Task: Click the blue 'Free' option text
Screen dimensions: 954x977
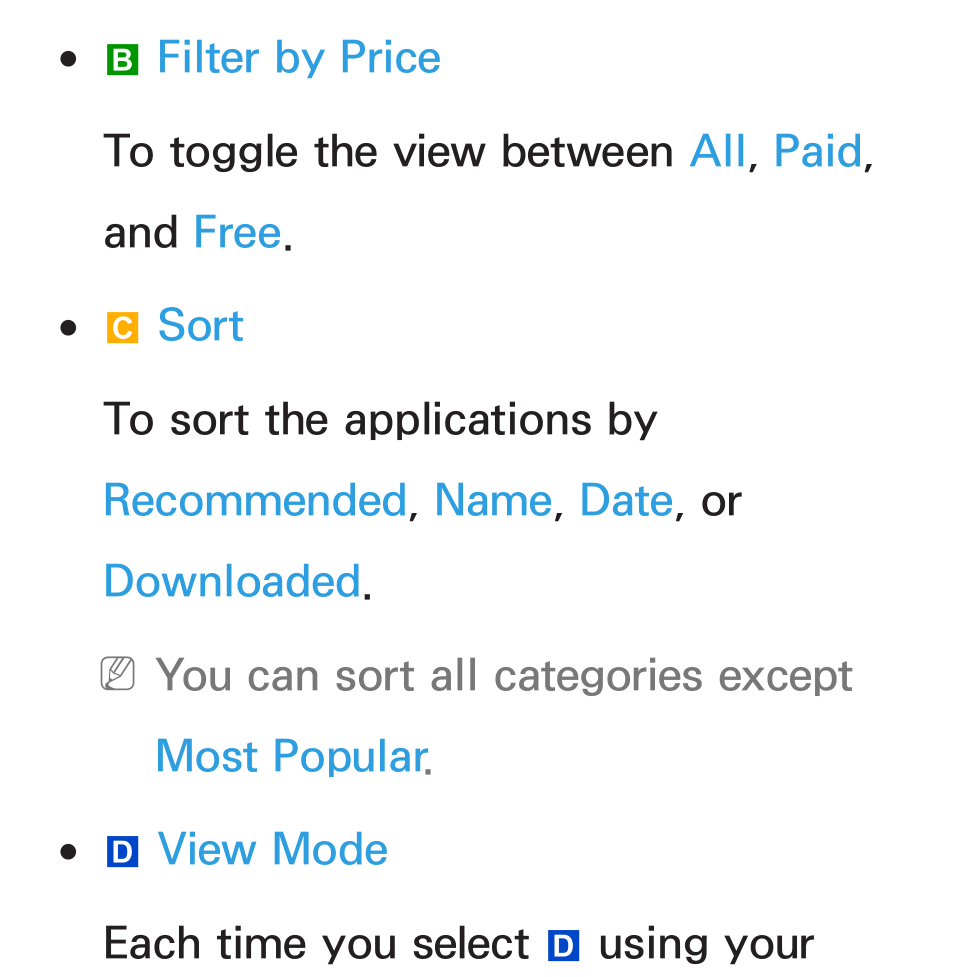Action: 237,232
